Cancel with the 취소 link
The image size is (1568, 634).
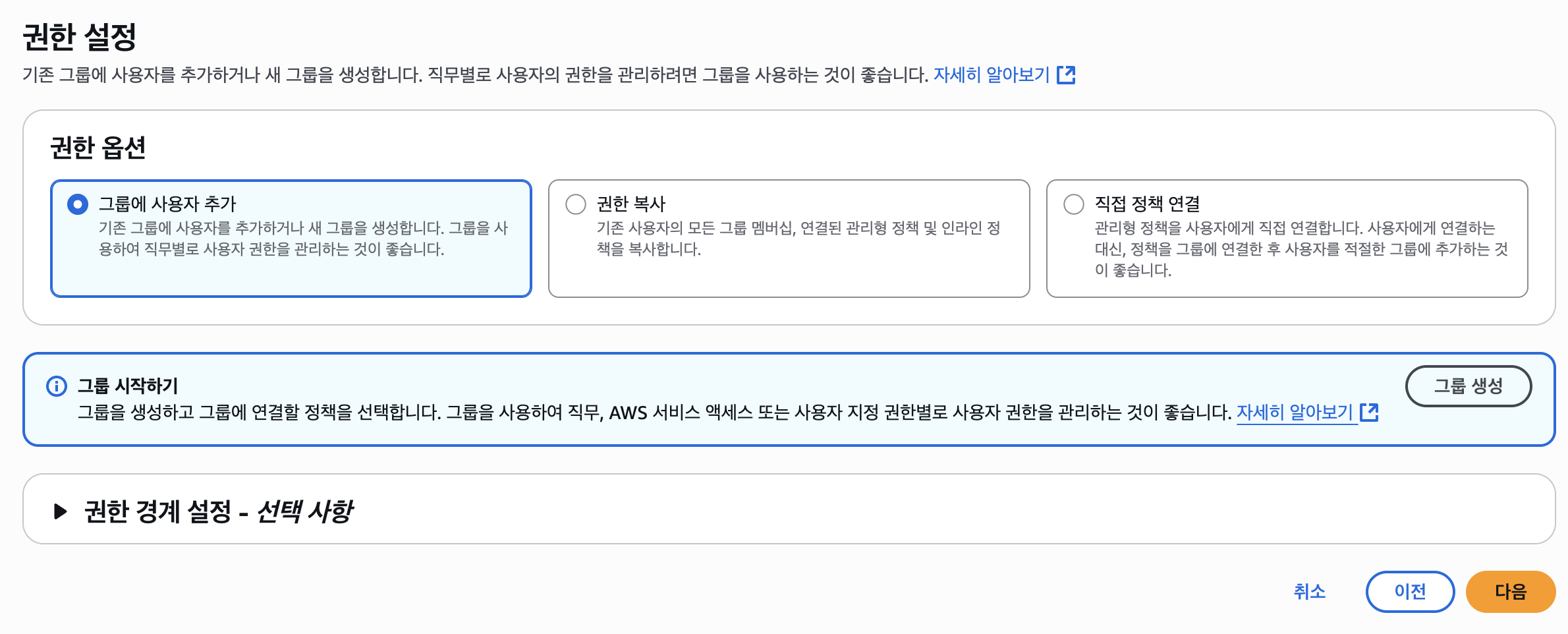pyautogui.click(x=1310, y=592)
